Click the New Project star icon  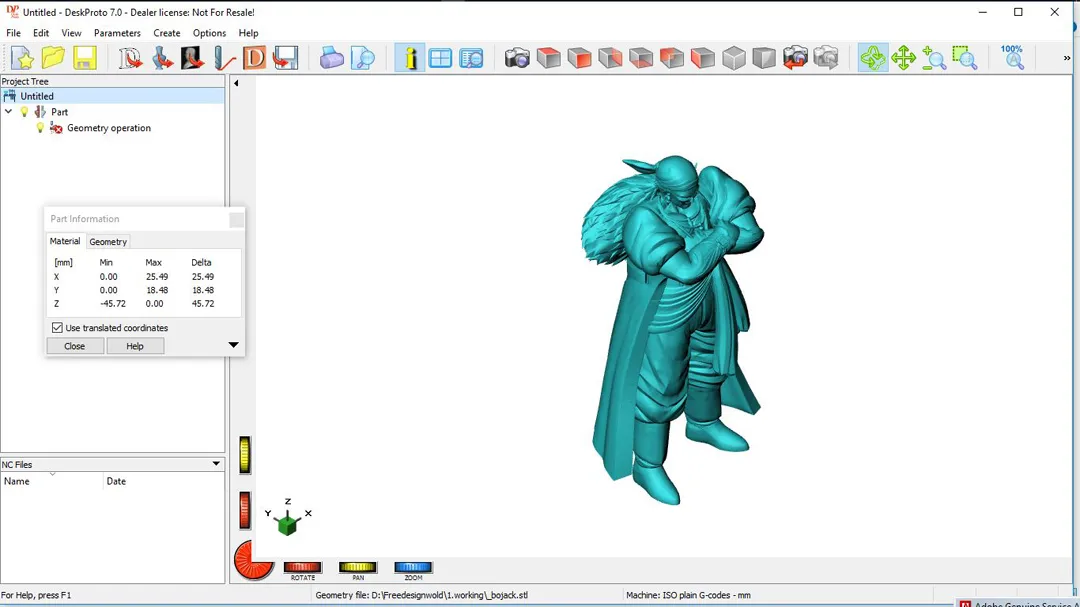[x=22, y=58]
